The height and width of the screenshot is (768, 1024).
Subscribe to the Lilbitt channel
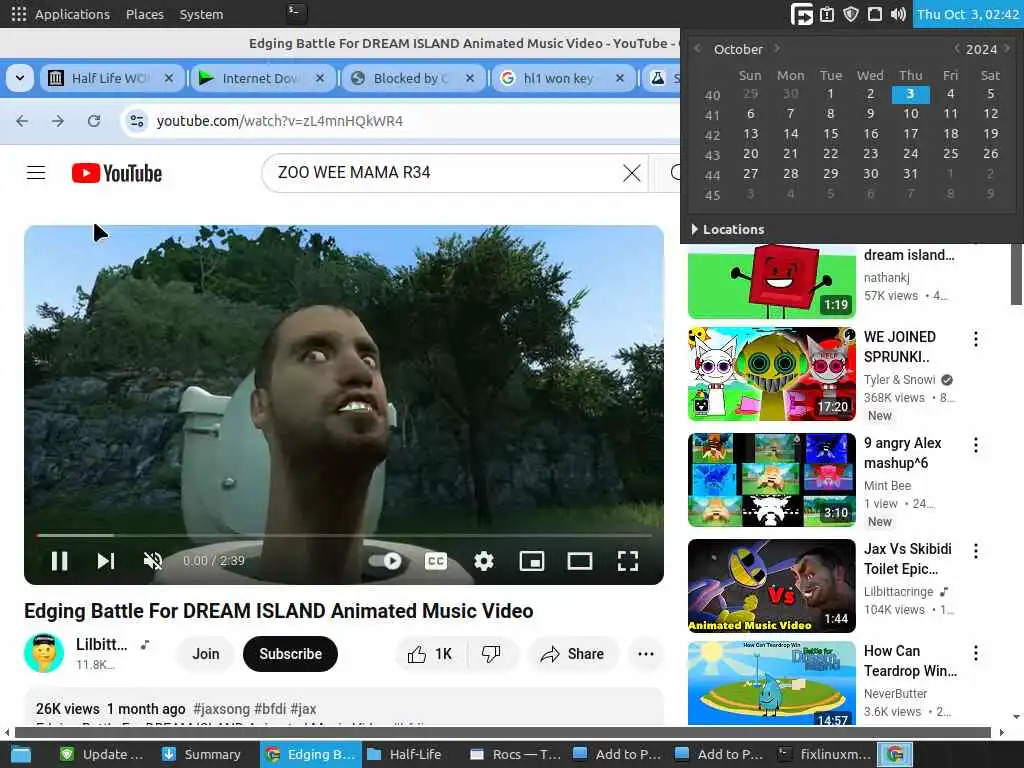[291, 654]
